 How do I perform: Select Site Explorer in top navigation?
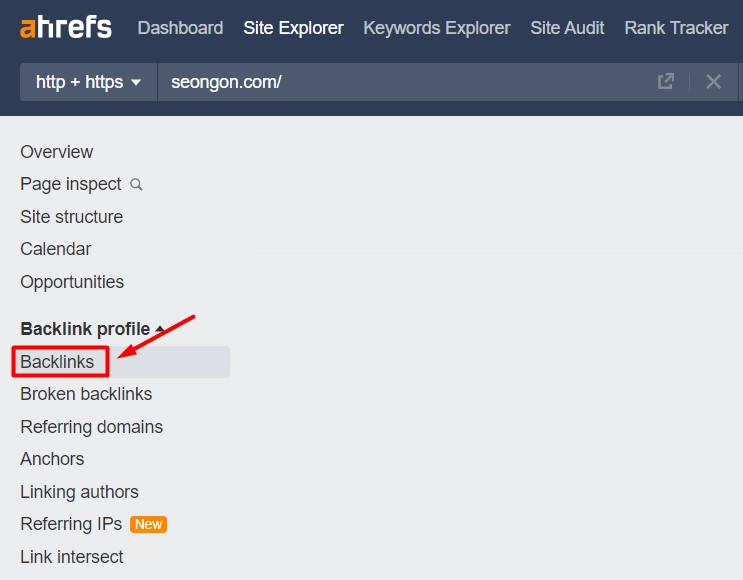293,28
